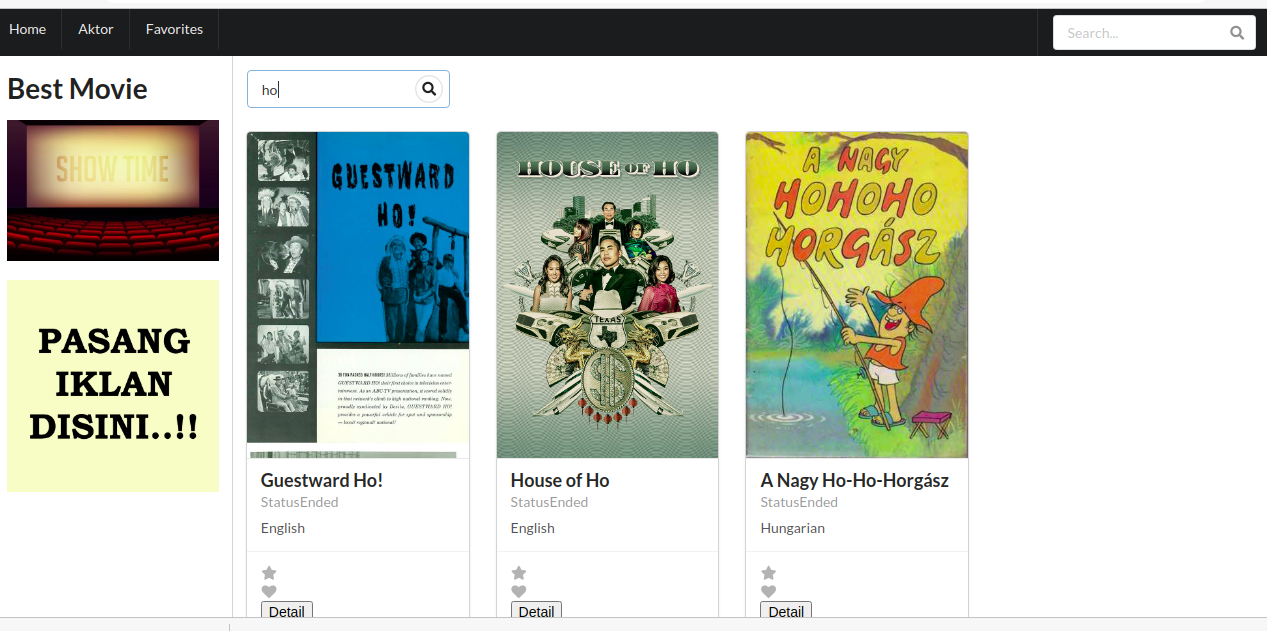
Task: Go to the Home menu item
Action: (x=28, y=29)
